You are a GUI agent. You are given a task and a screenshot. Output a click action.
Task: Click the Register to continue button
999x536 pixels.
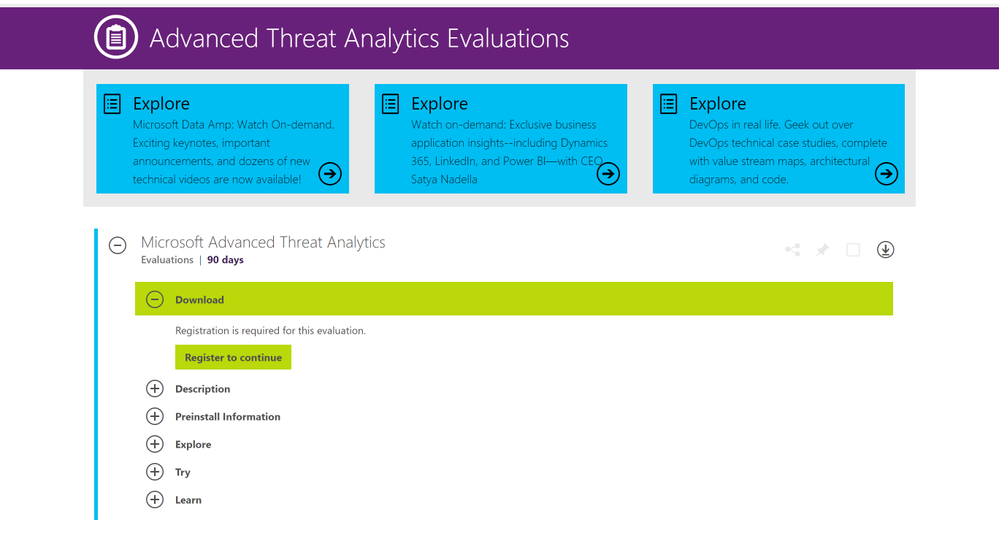[x=233, y=358]
